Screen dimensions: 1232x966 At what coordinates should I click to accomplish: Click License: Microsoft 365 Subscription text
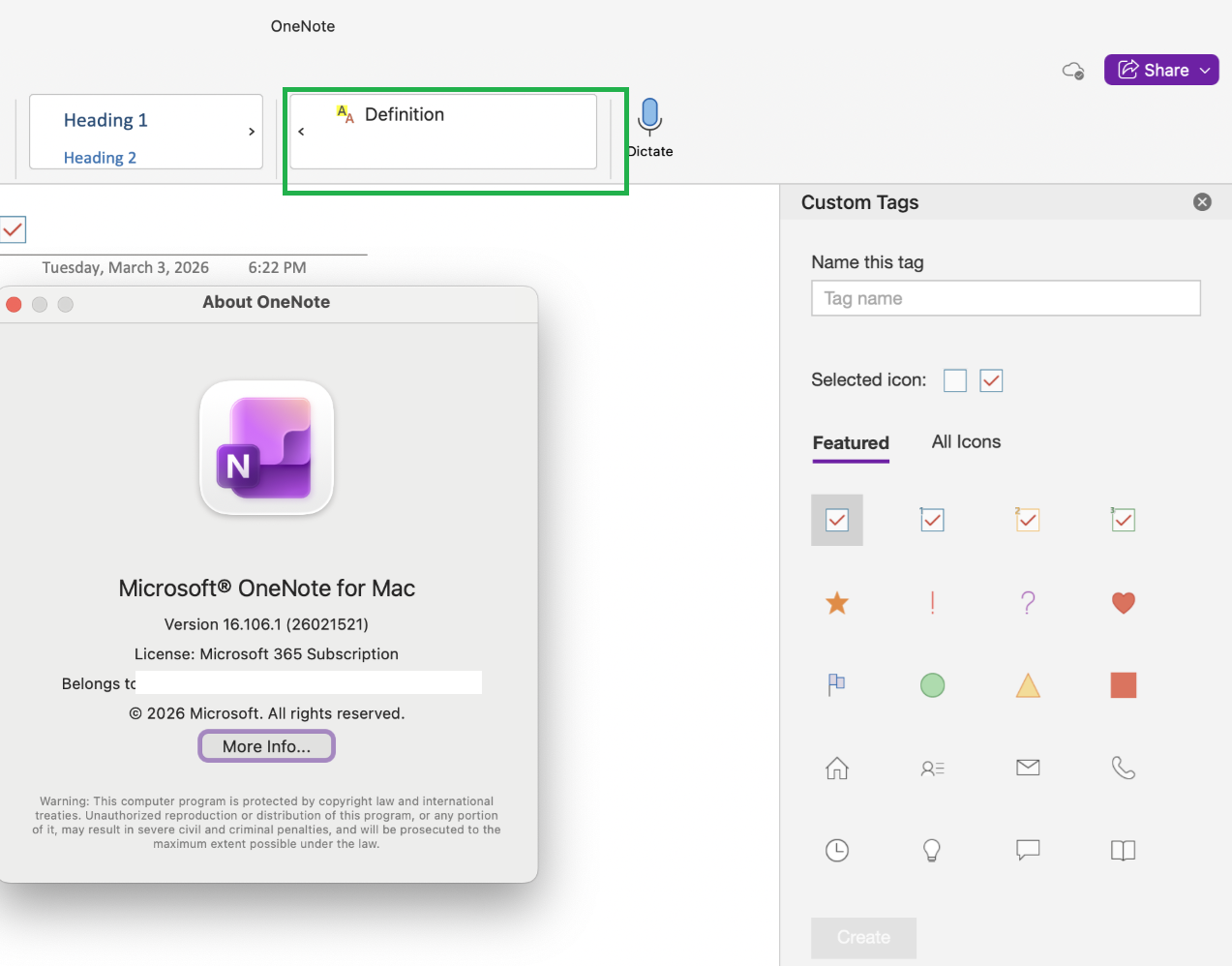266,654
